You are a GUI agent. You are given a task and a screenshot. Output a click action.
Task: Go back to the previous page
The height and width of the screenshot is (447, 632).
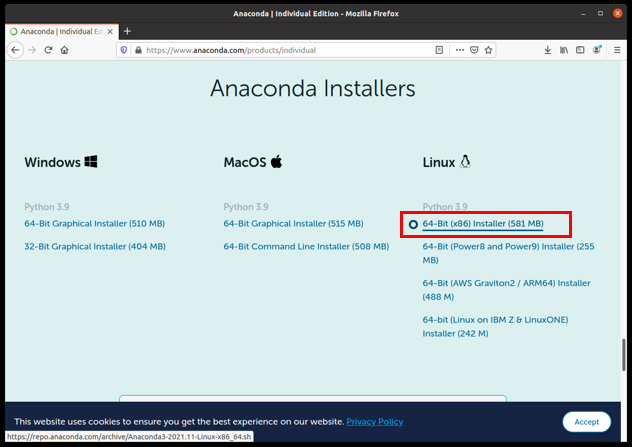pyautogui.click(x=15, y=50)
